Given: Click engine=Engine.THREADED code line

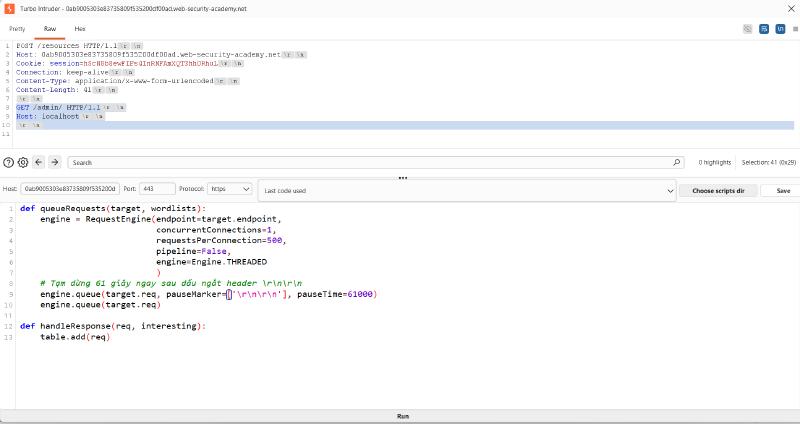Looking at the screenshot, I should (211, 262).
